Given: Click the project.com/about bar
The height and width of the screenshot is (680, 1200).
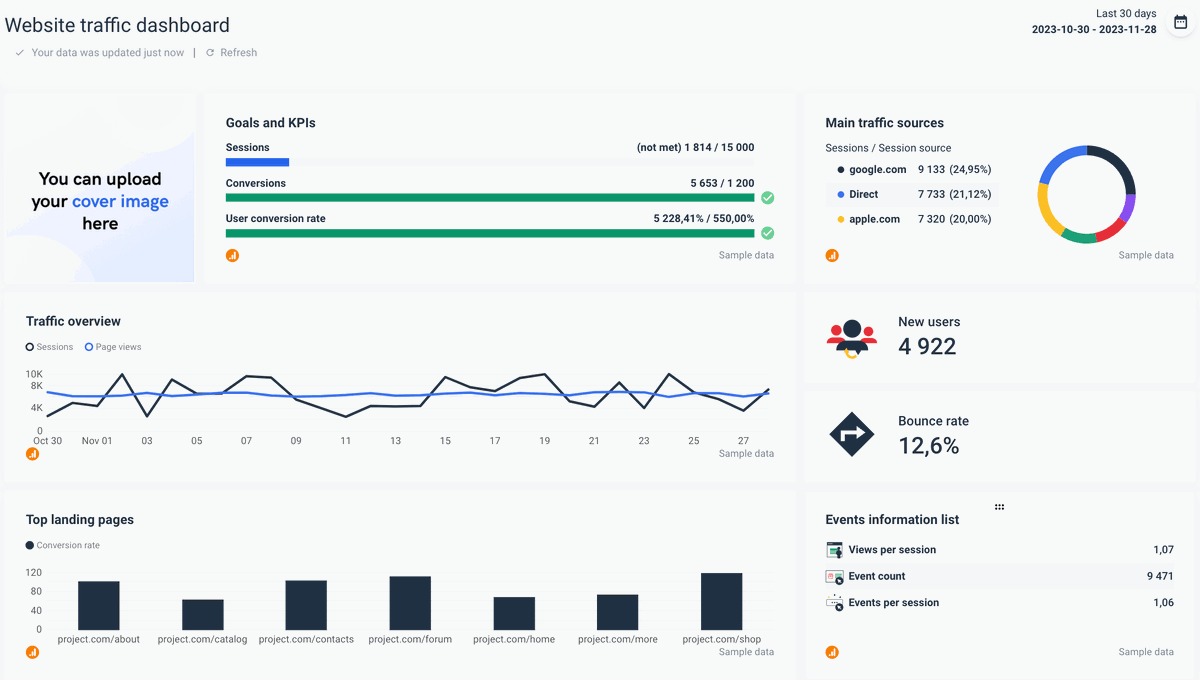Looking at the screenshot, I should (99, 605).
